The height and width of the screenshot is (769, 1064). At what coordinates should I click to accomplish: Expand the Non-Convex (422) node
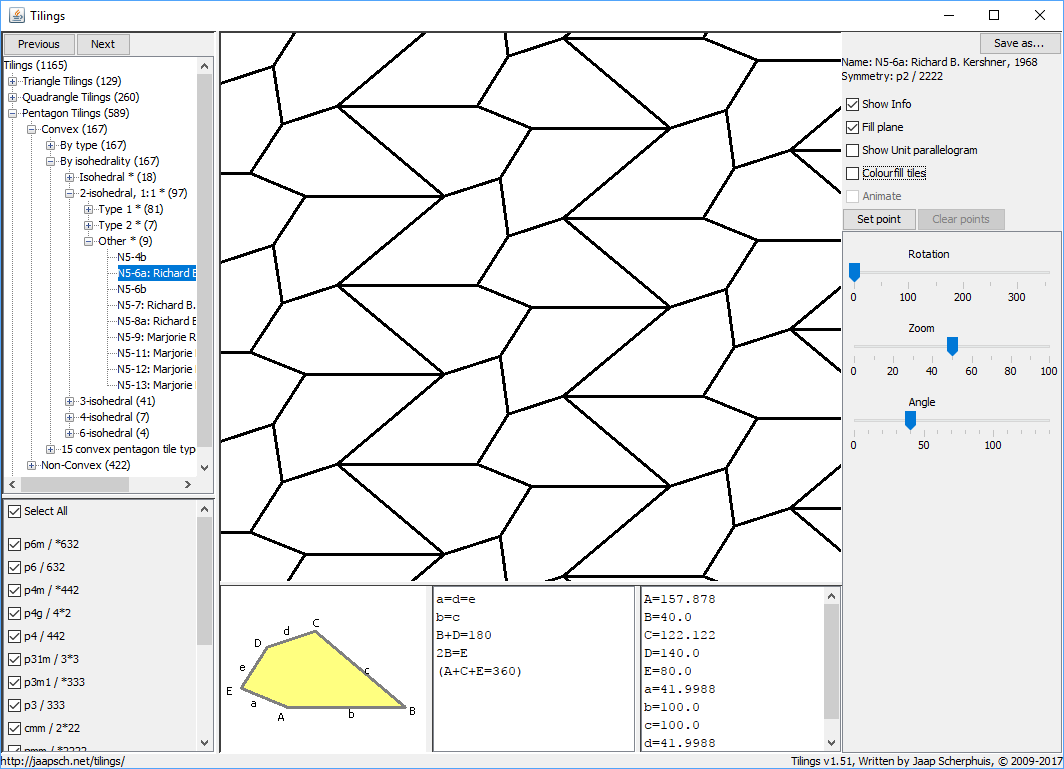[x=31, y=466]
